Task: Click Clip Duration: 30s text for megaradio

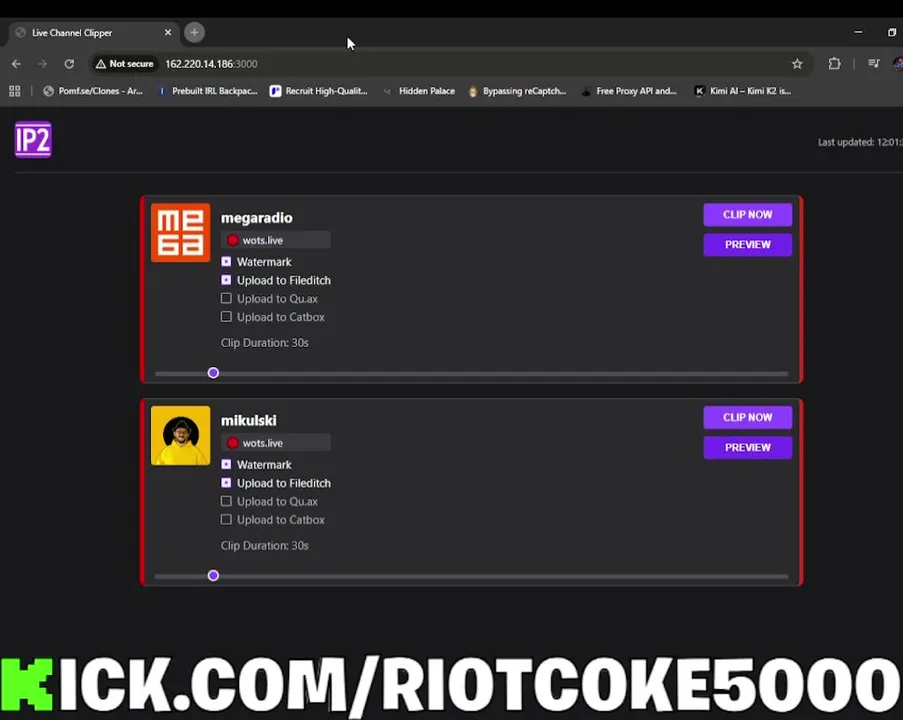Action: coord(265,343)
